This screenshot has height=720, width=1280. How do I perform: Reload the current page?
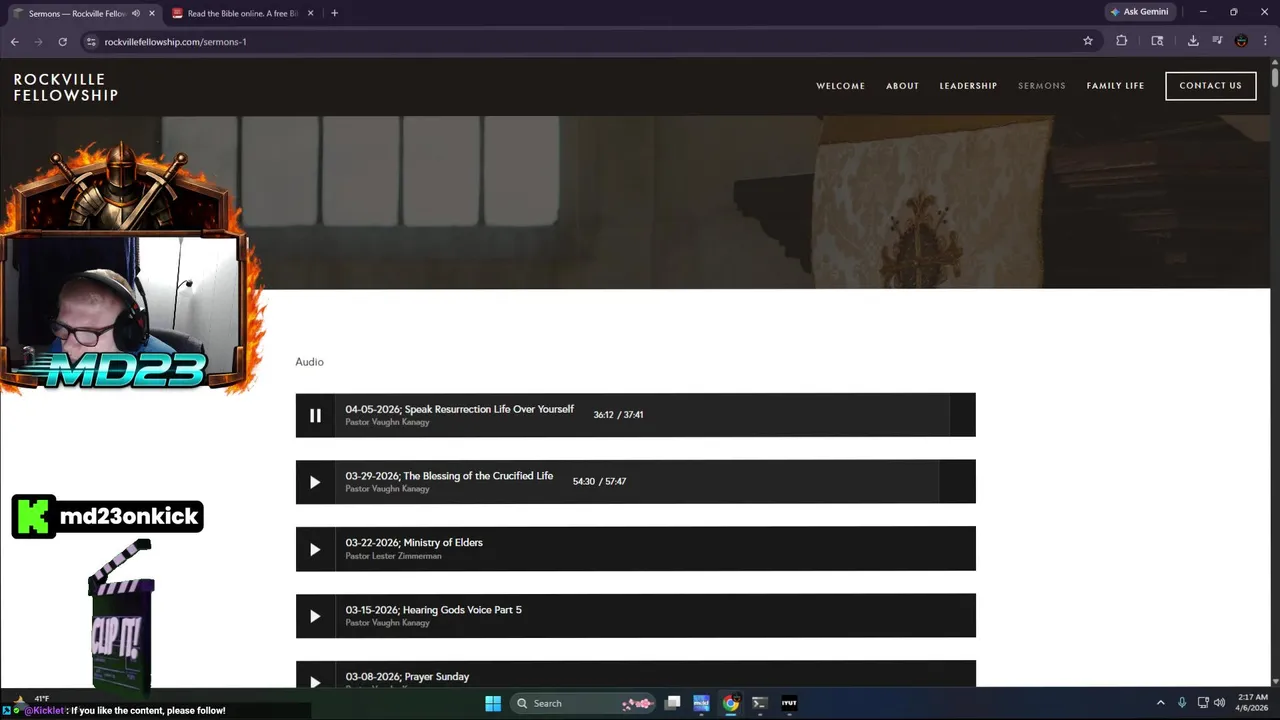point(62,41)
